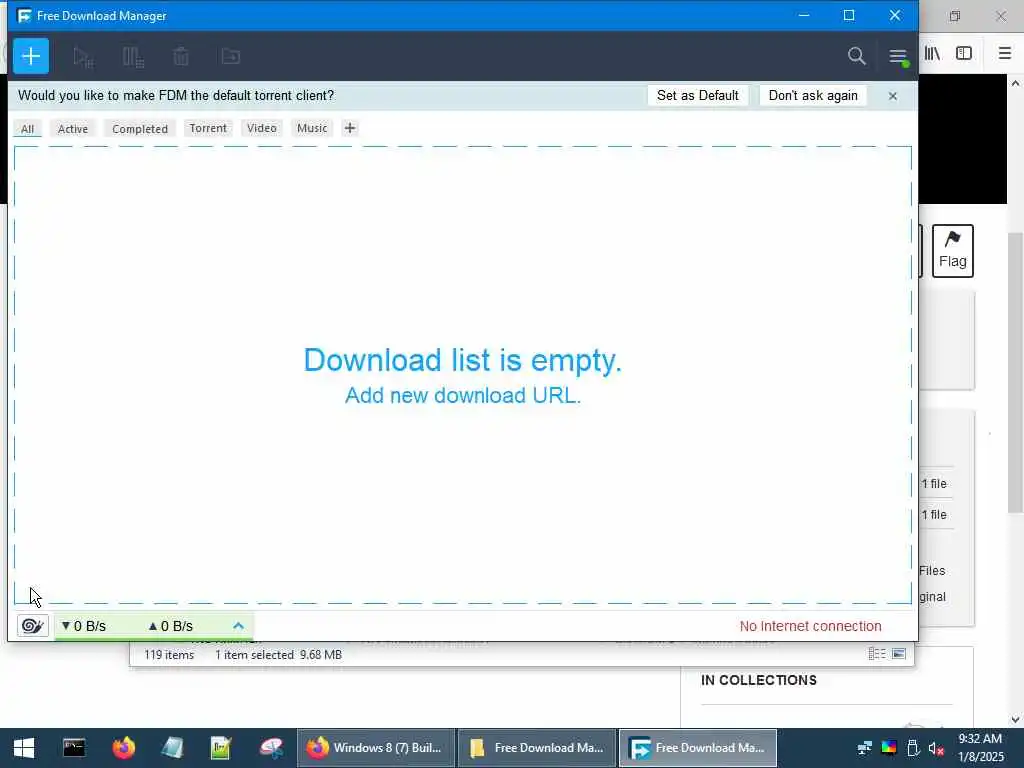
Task: Launch Firefox from pinned taskbar icon
Action: [x=123, y=748]
